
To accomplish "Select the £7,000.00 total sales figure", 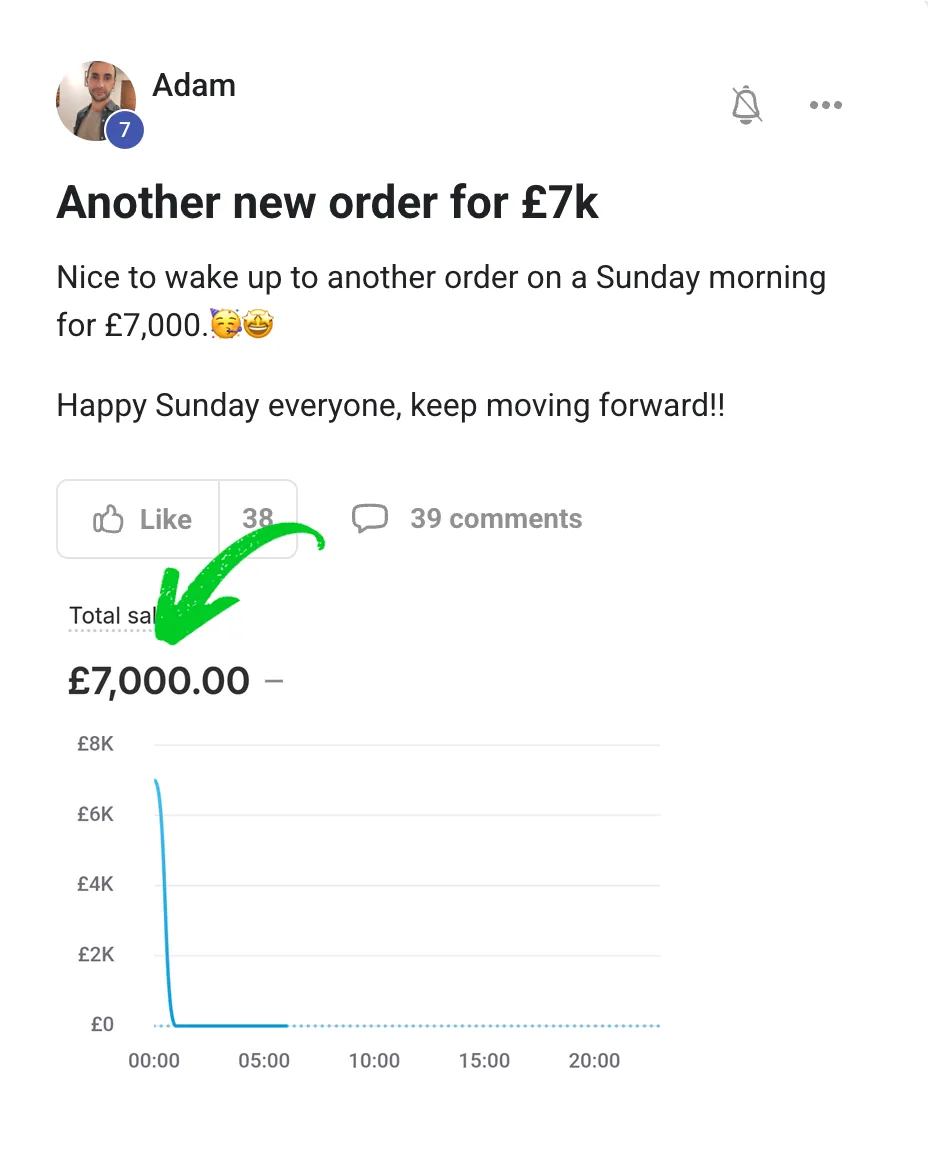I will [x=159, y=681].
